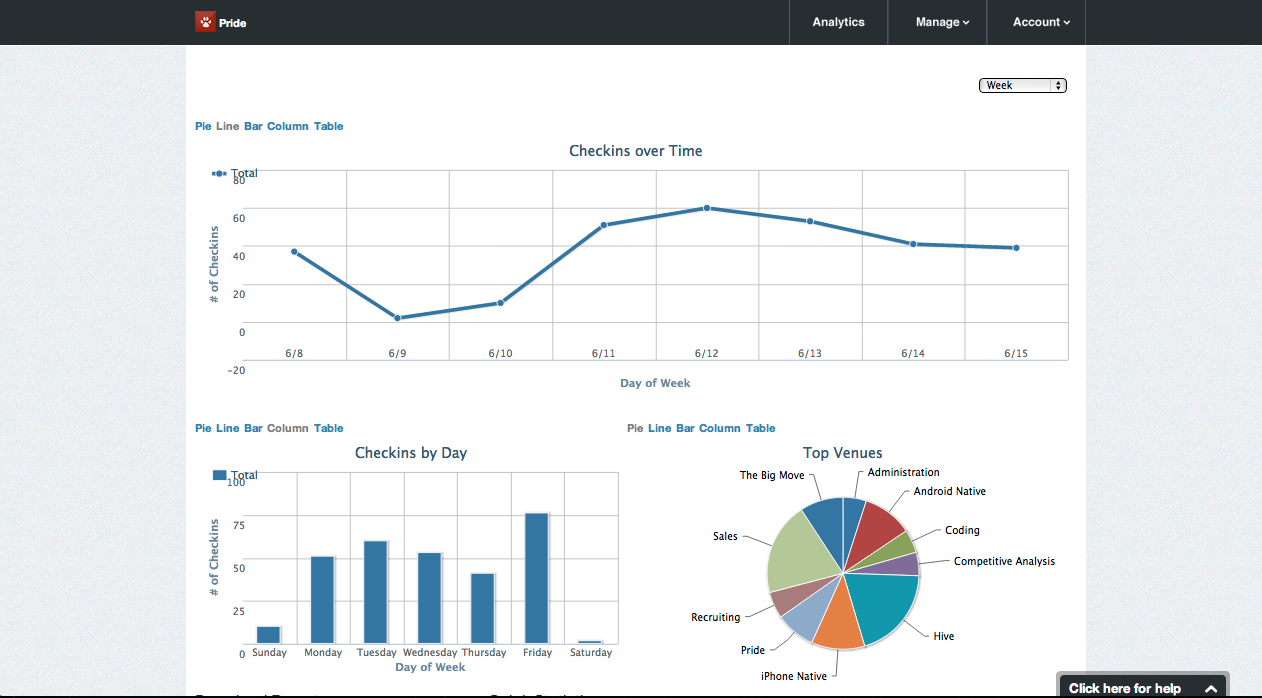Click the 6/12 peak data point
Screen dimensions: 1262x698
[x=707, y=208]
